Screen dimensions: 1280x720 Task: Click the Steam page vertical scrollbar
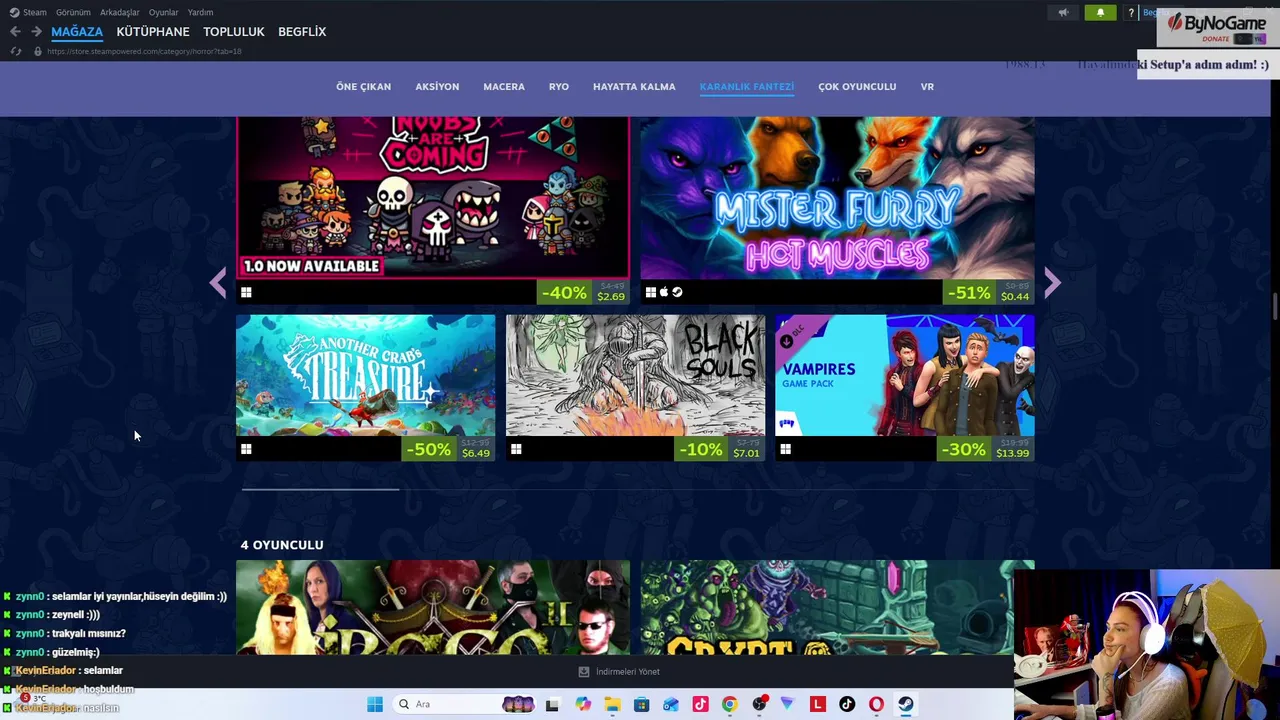[1275, 307]
